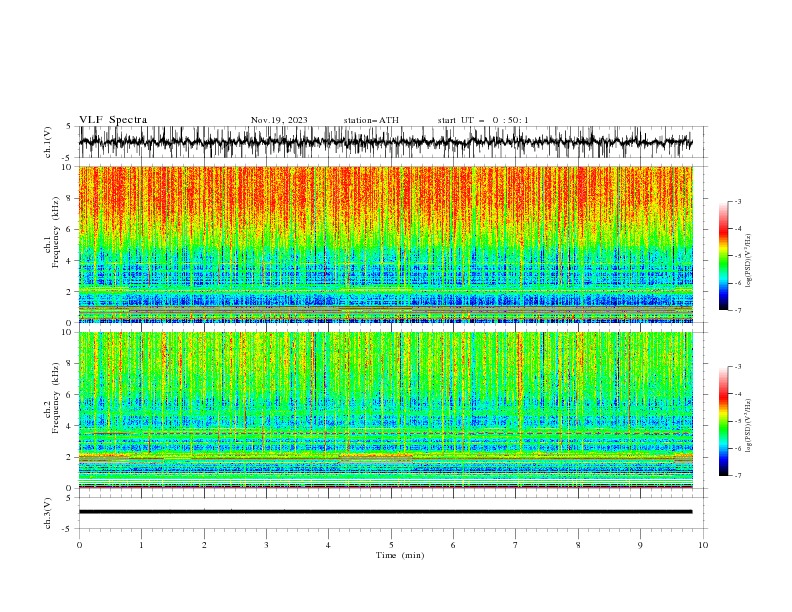Image resolution: width=792 pixels, height=612 pixels.
Task: Click the 'station=ATH' header label
Action: click(371, 120)
